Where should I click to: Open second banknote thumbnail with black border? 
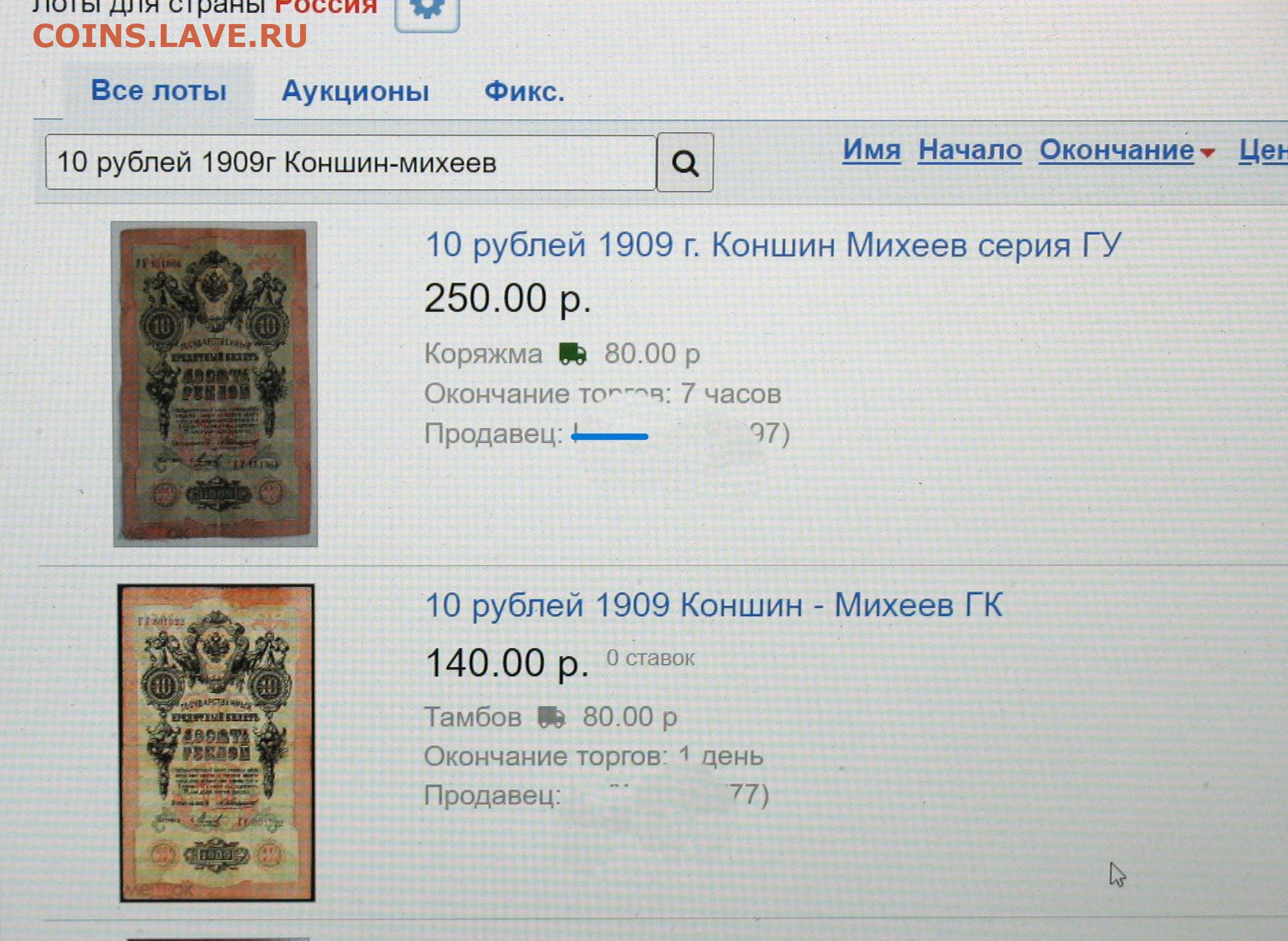pos(216,743)
